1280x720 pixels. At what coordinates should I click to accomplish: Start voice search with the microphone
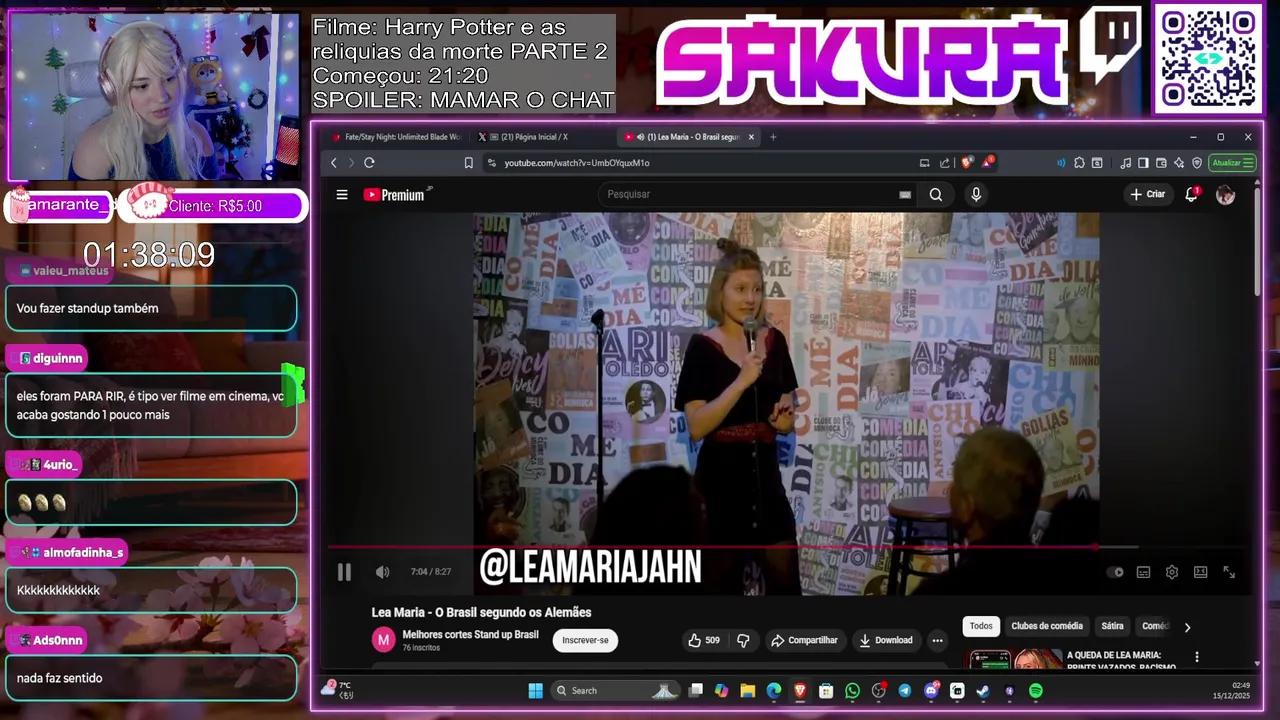(976, 195)
